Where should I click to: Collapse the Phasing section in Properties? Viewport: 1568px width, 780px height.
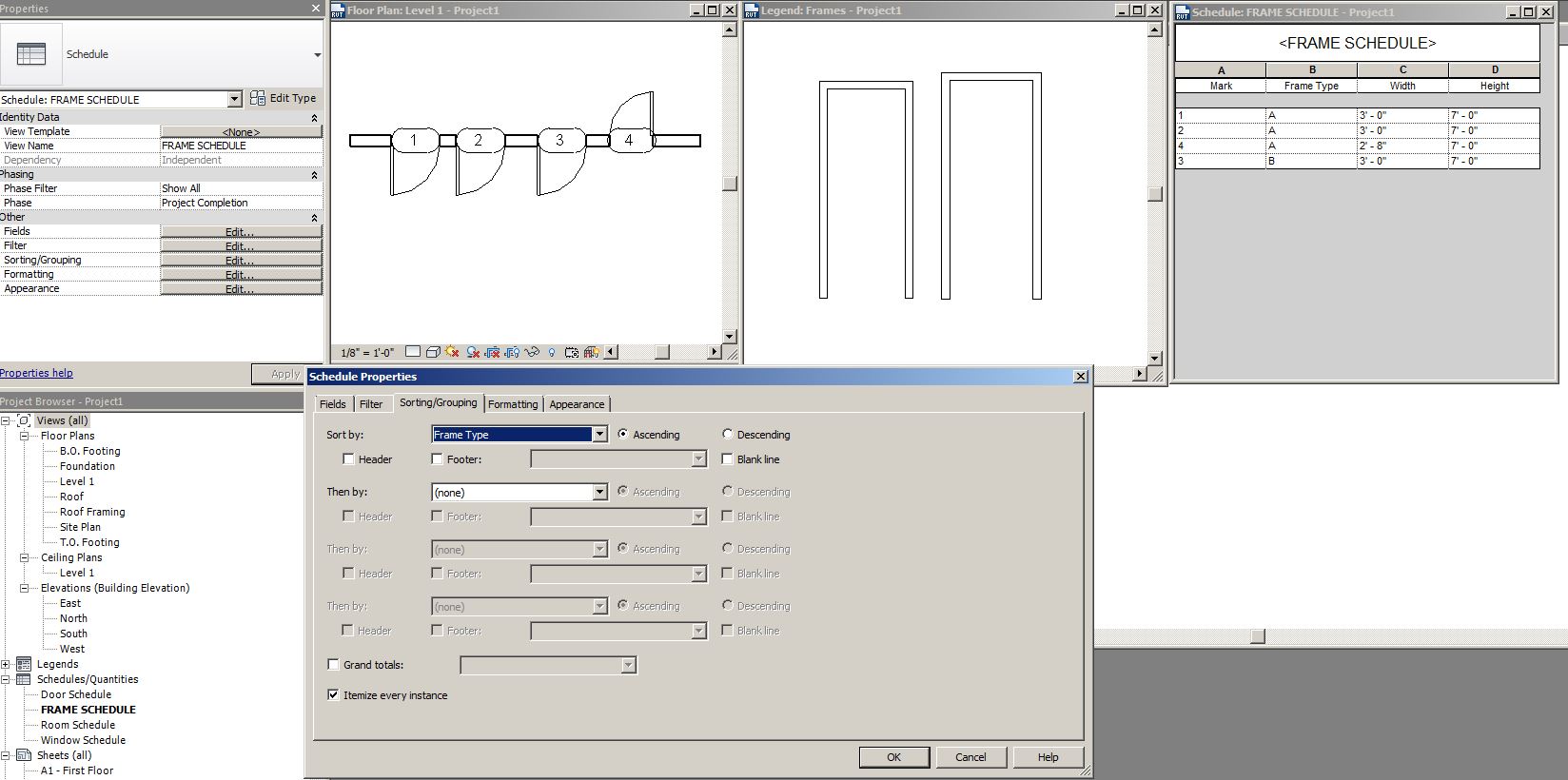tap(314, 175)
